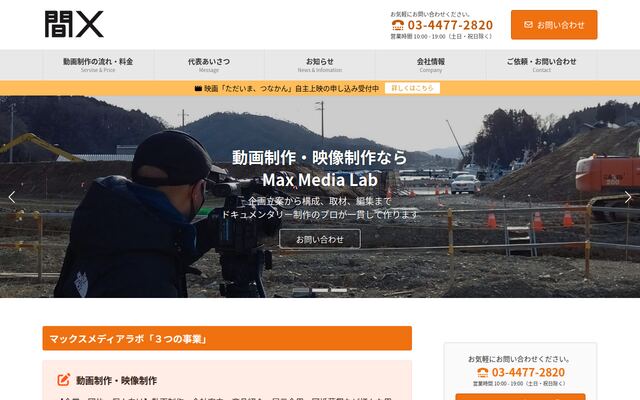This screenshot has height=400, width=640.
Task: Click the 間X site logo
Action: (x=74, y=24)
